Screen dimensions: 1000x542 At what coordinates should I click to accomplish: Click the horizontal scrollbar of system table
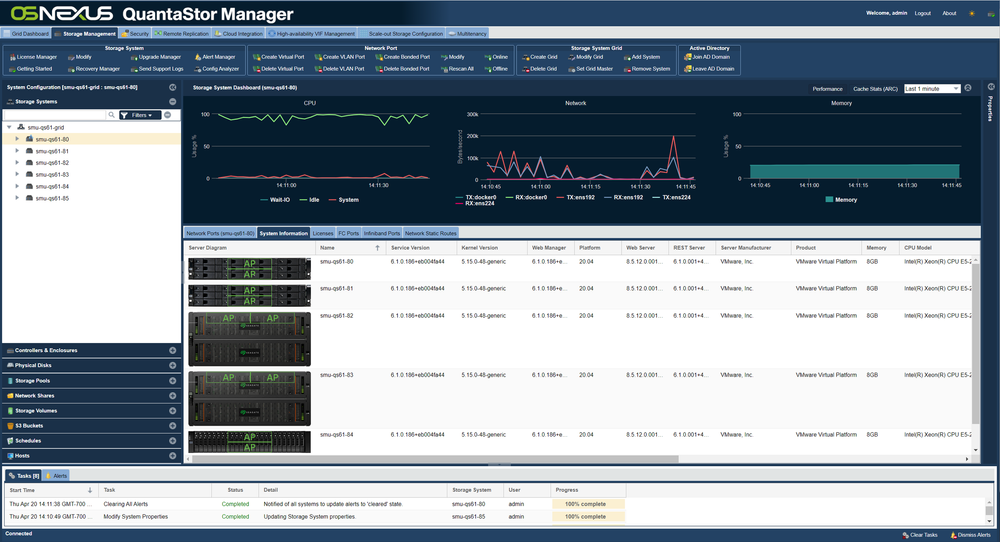coord(436,458)
